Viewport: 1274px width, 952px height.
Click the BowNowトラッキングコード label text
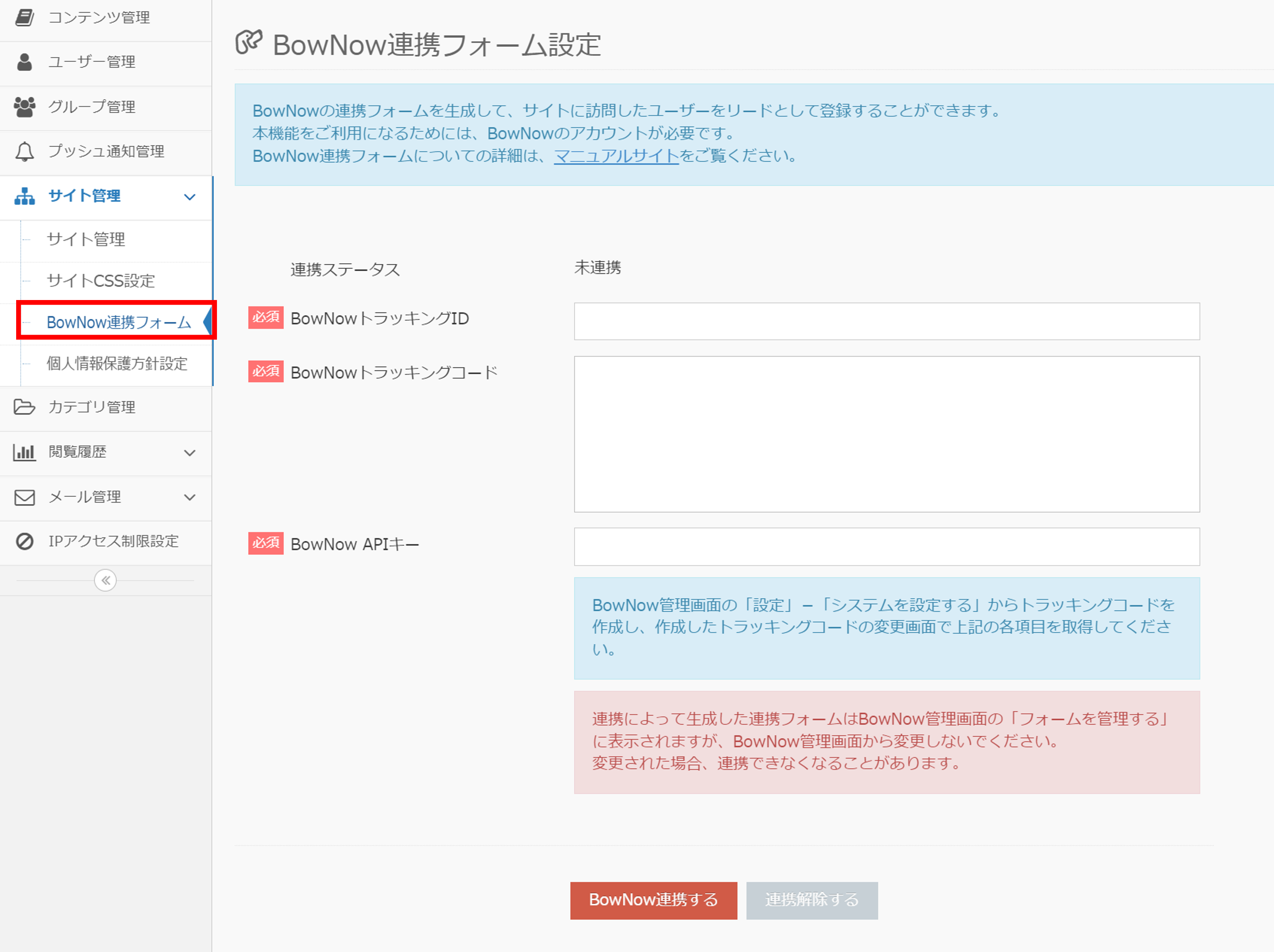click(x=394, y=373)
